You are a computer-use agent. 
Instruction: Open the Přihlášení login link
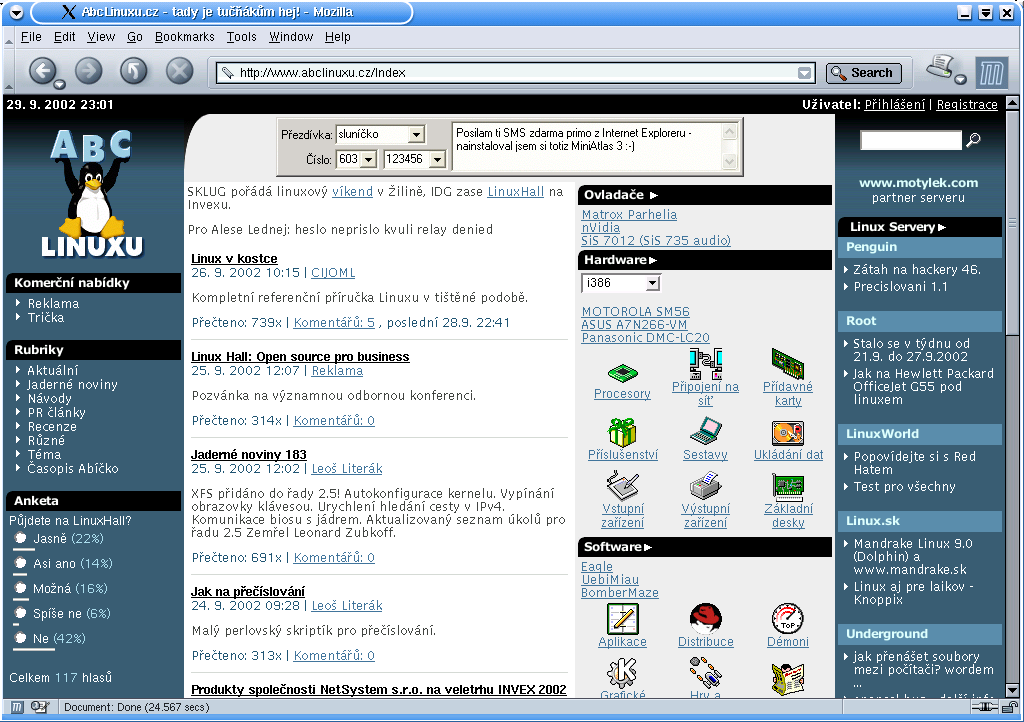pyautogui.click(x=895, y=104)
